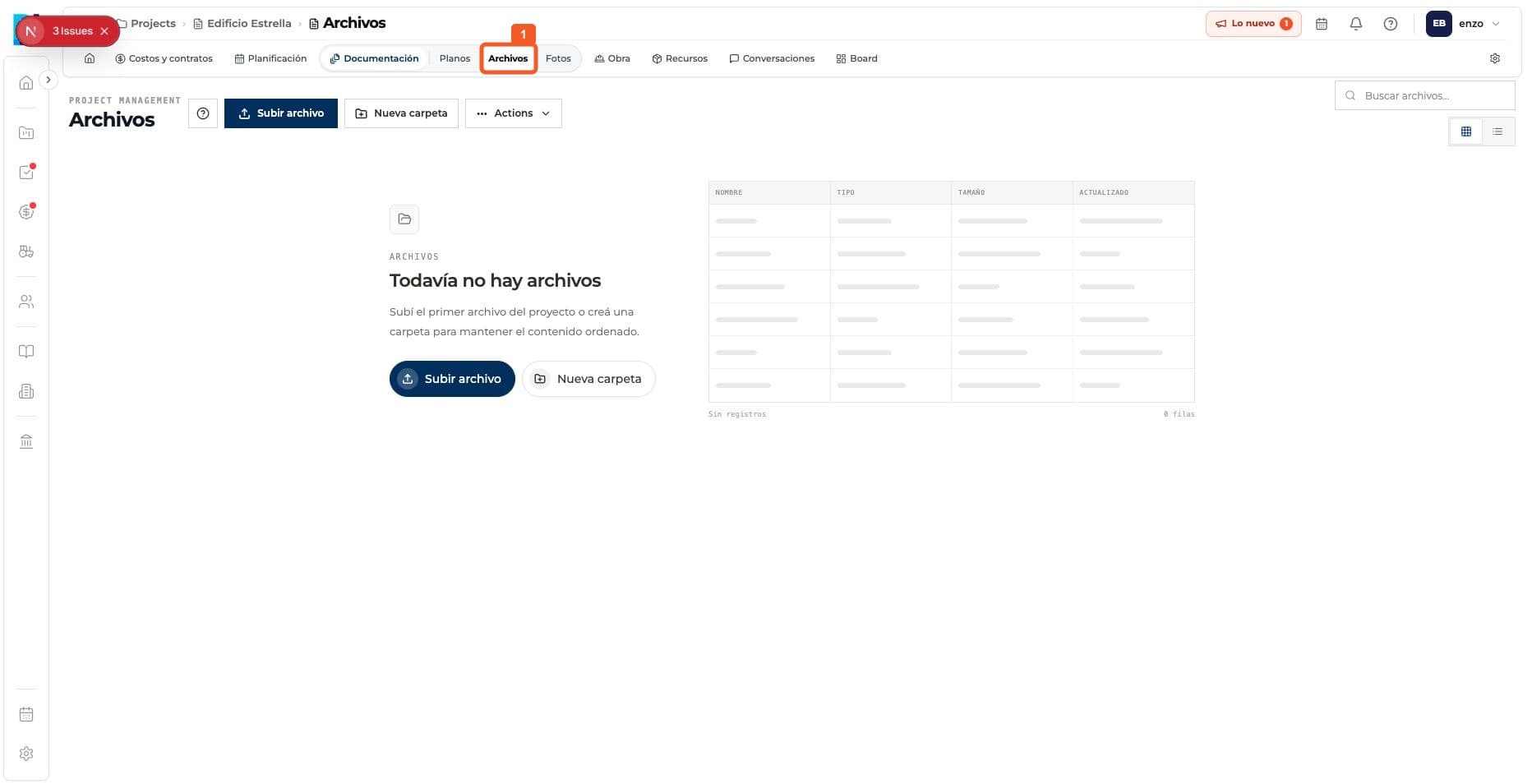Open the sidebar folder chart icon
The image size is (1532, 784).
tap(26, 132)
